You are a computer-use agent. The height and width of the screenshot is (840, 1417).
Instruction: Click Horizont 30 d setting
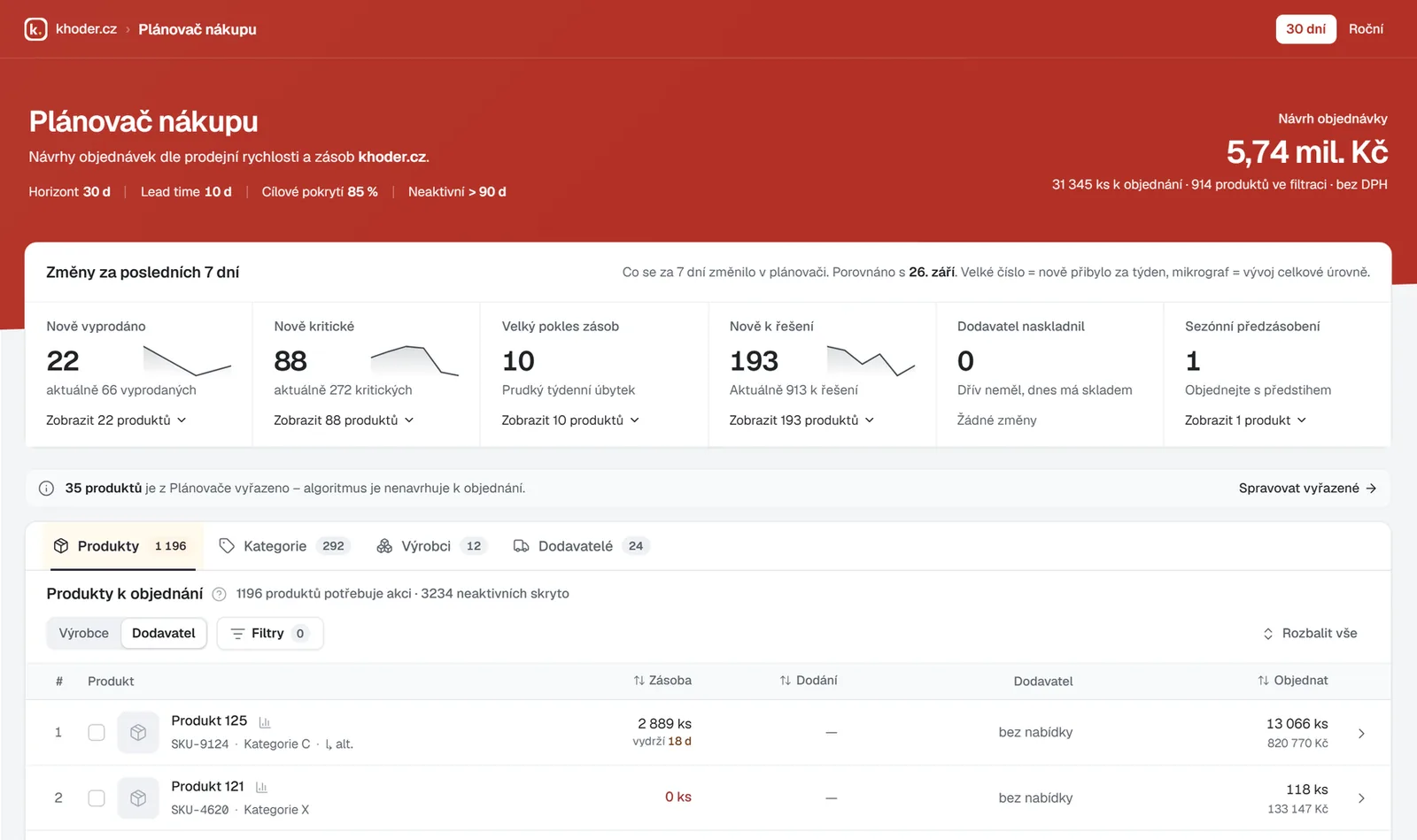coord(70,192)
